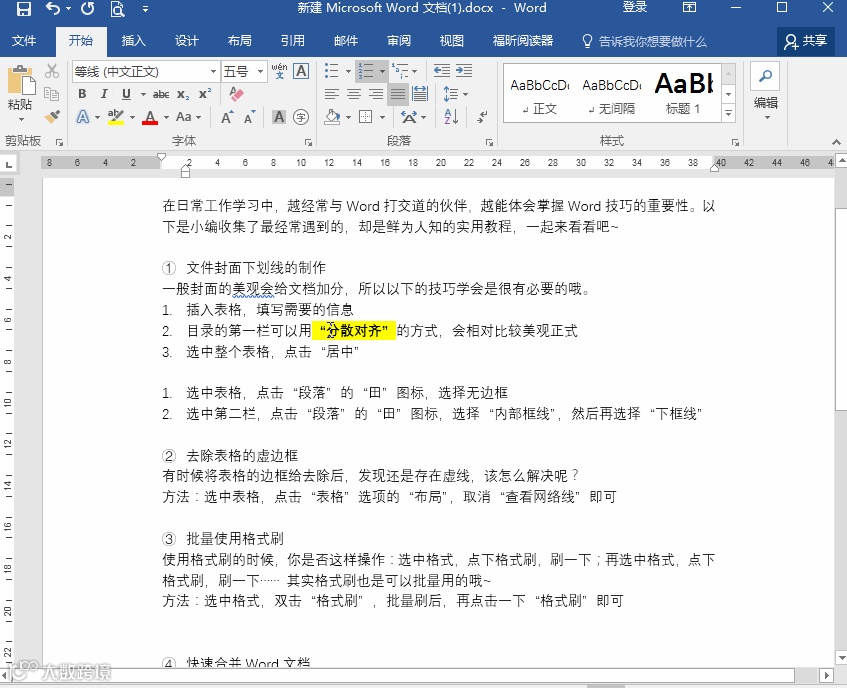
Task: Open Print Preview from quick access toolbar
Action: pyautogui.click(x=117, y=9)
